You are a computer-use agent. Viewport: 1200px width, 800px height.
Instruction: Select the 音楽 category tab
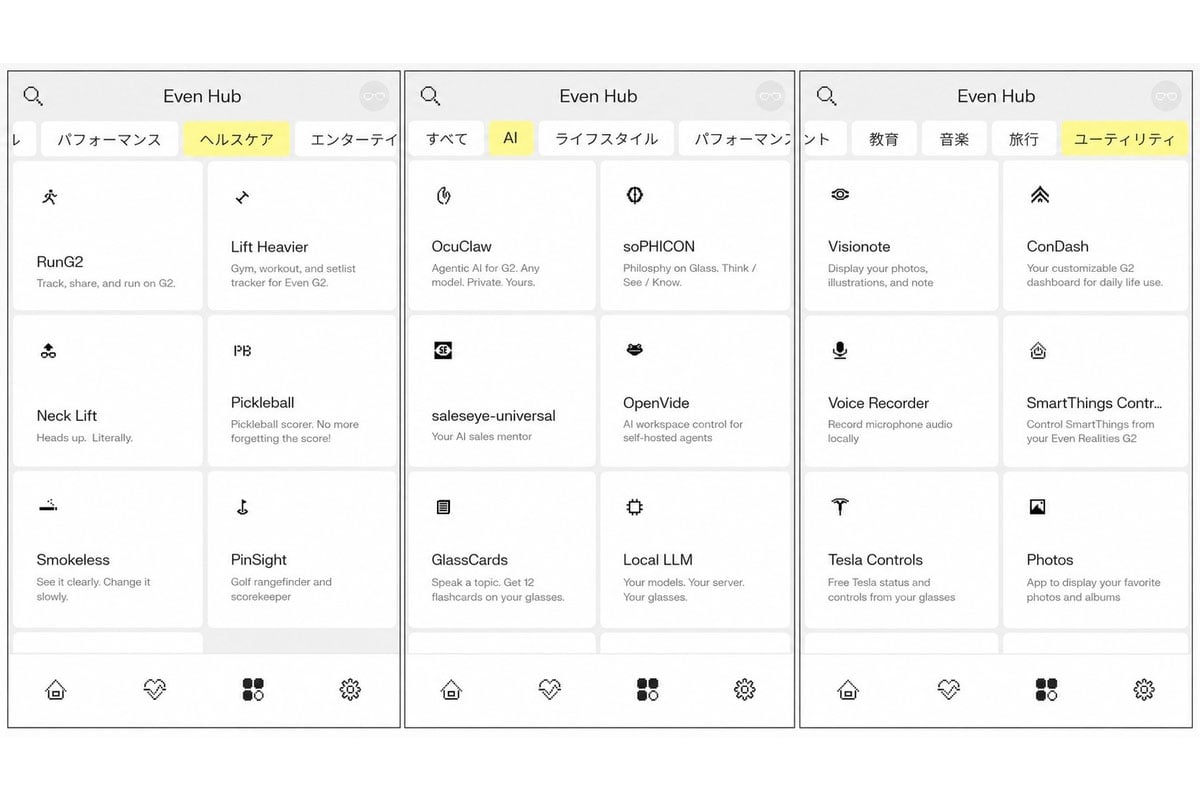point(954,139)
